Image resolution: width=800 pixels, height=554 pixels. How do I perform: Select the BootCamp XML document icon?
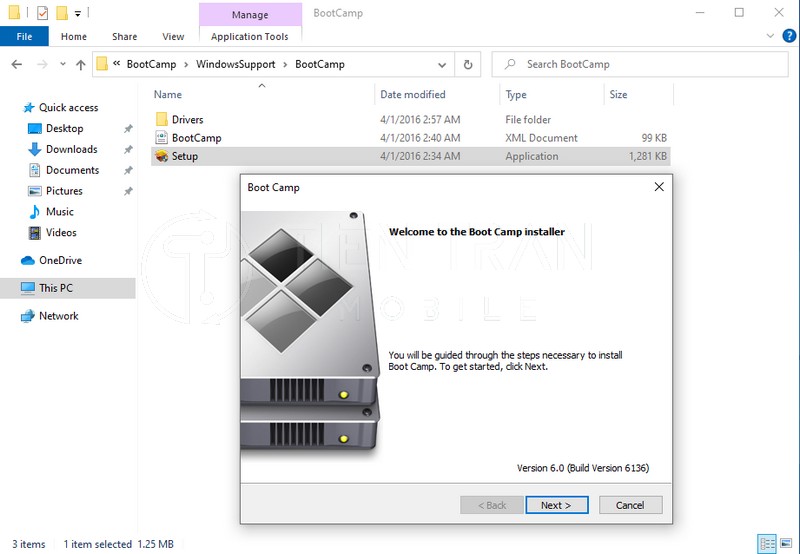162,138
